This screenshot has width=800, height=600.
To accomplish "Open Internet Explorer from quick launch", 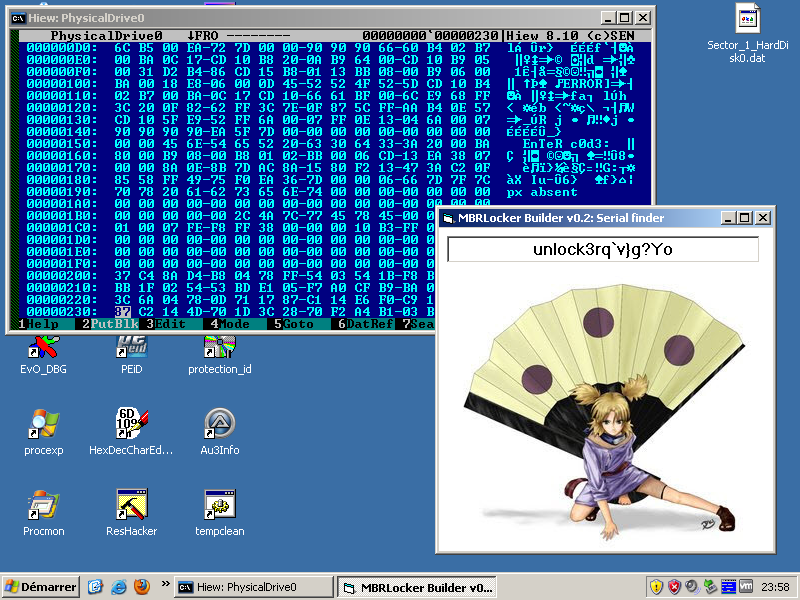I will pos(119,587).
